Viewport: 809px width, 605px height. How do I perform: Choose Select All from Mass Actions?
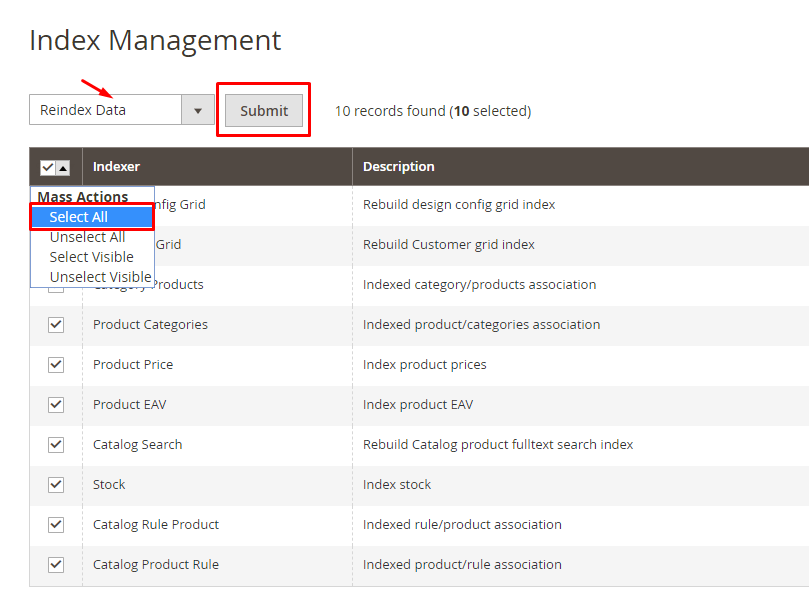pos(79,217)
